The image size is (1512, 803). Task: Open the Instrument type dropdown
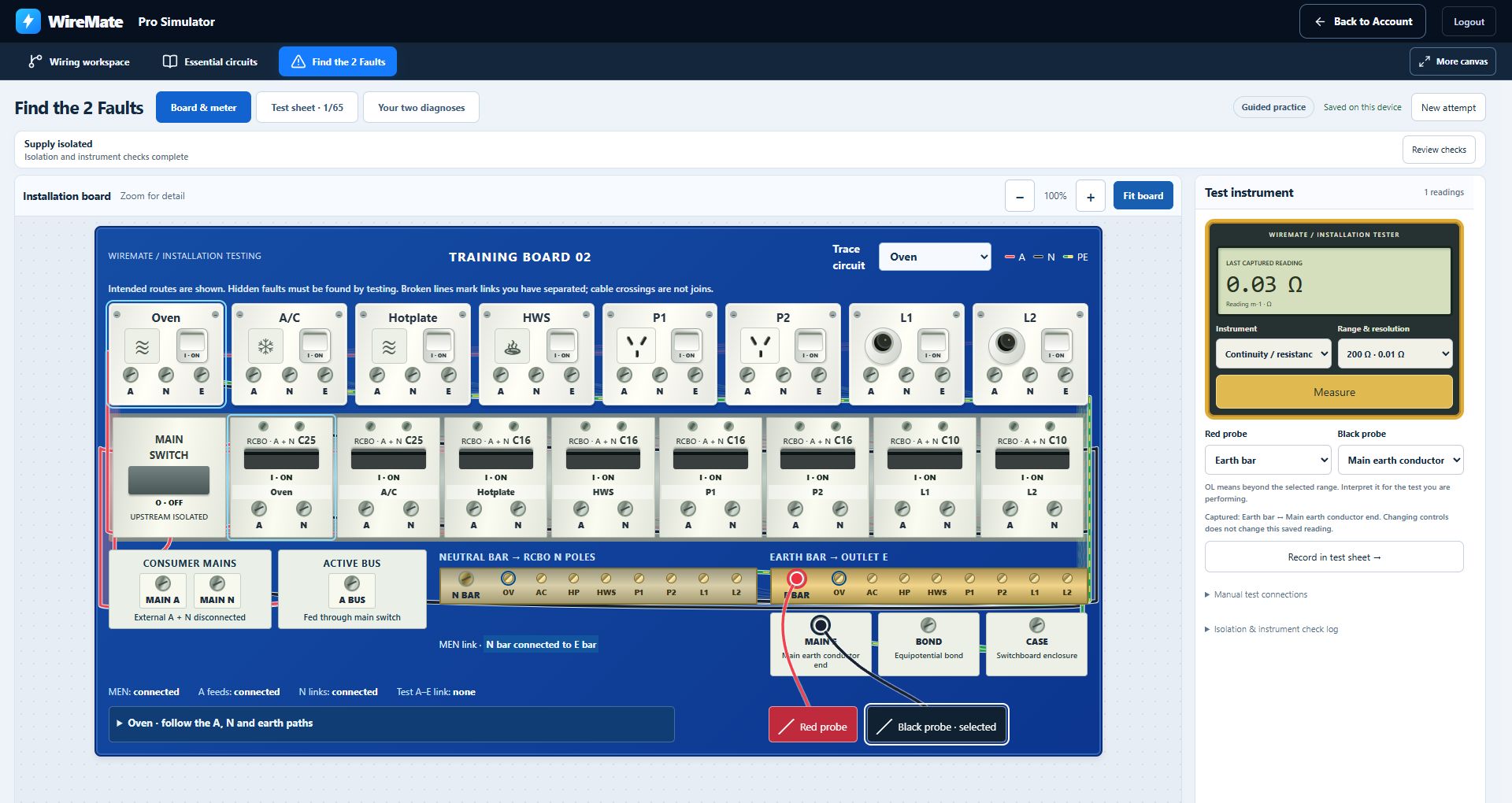1273,354
